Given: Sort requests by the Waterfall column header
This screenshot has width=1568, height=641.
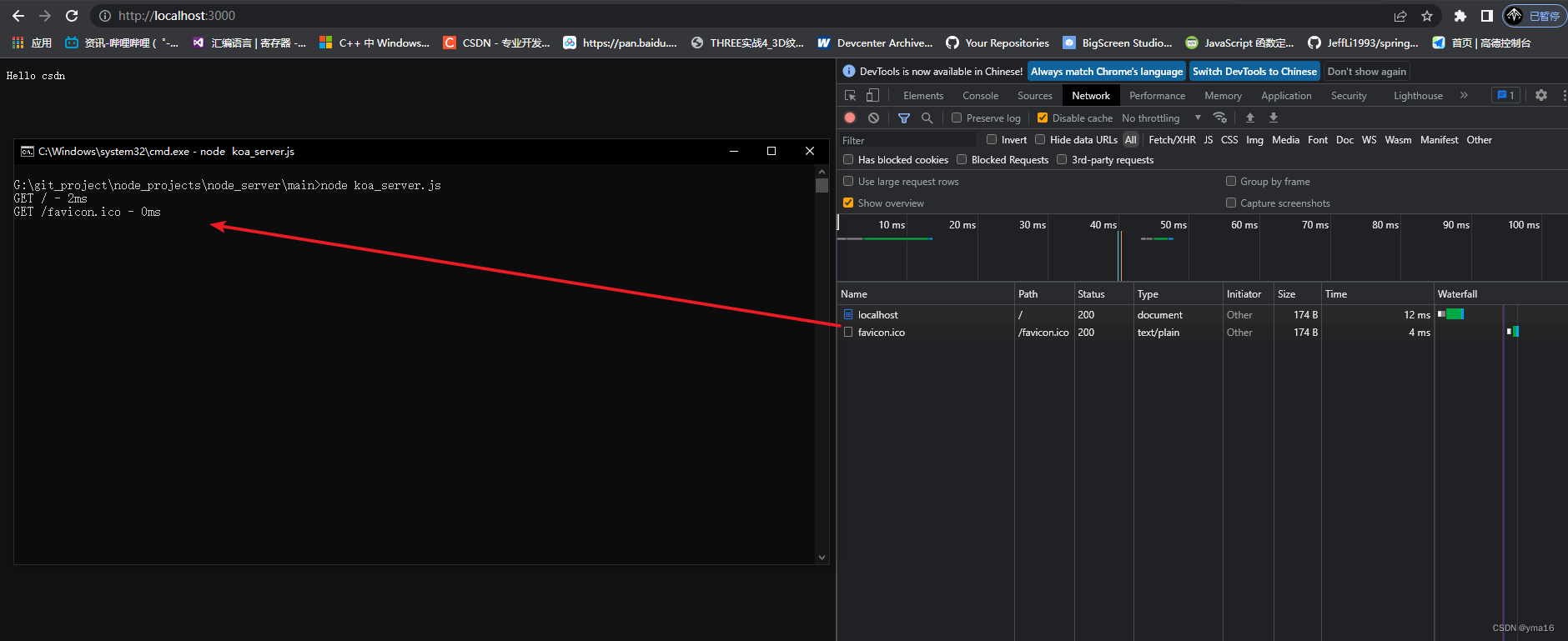Looking at the screenshot, I should tap(1500, 293).
